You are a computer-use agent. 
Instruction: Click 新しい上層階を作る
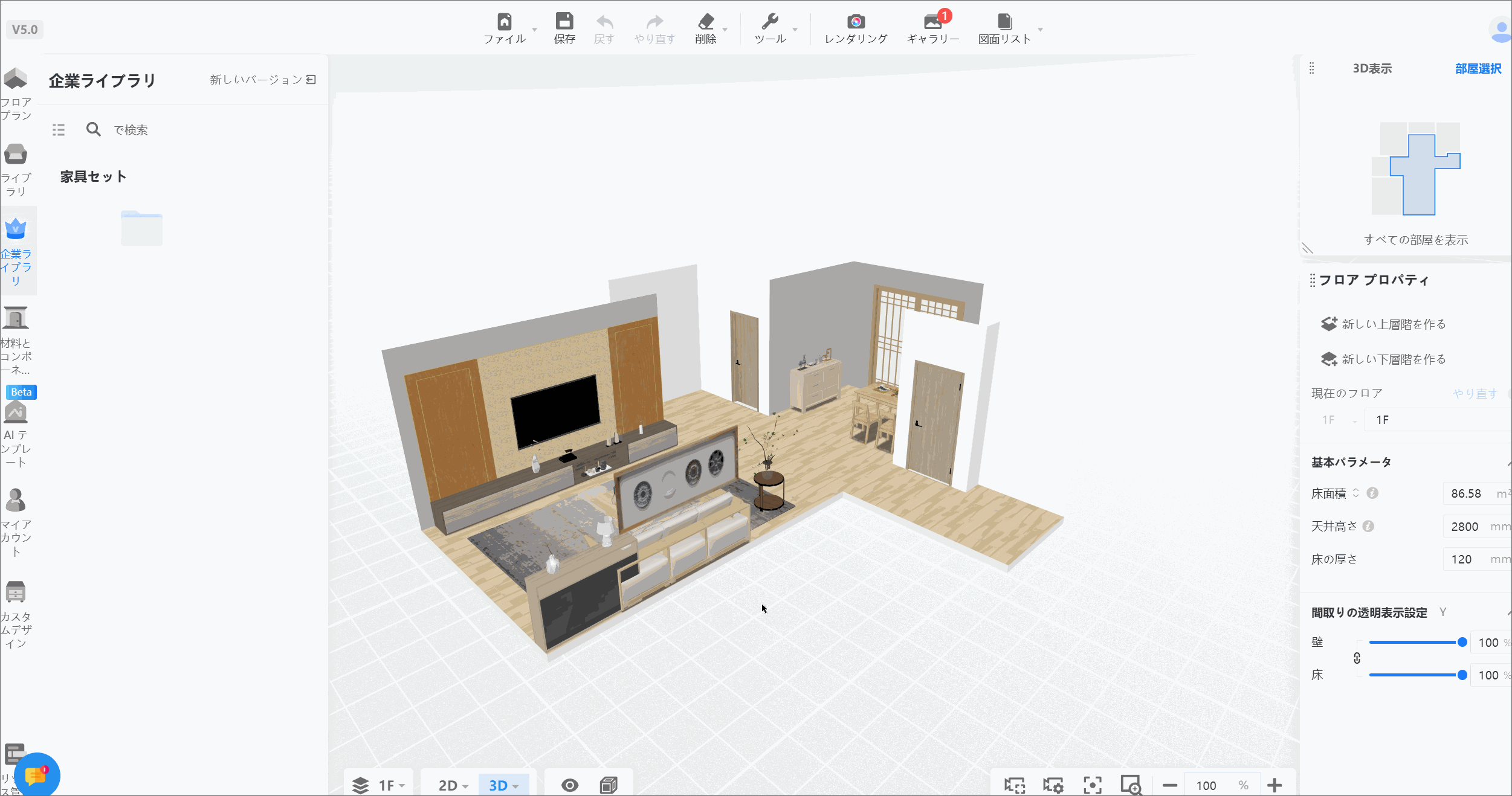coord(1384,324)
